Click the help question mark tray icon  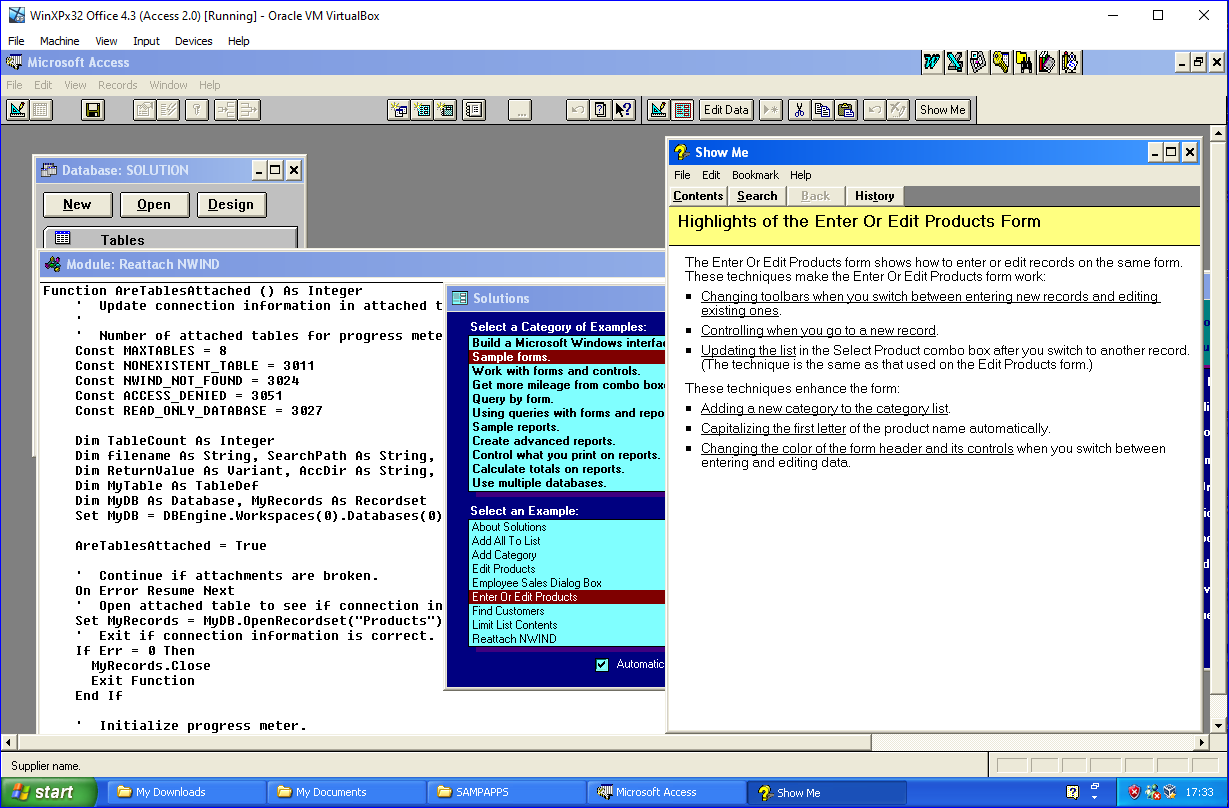(x=1072, y=792)
